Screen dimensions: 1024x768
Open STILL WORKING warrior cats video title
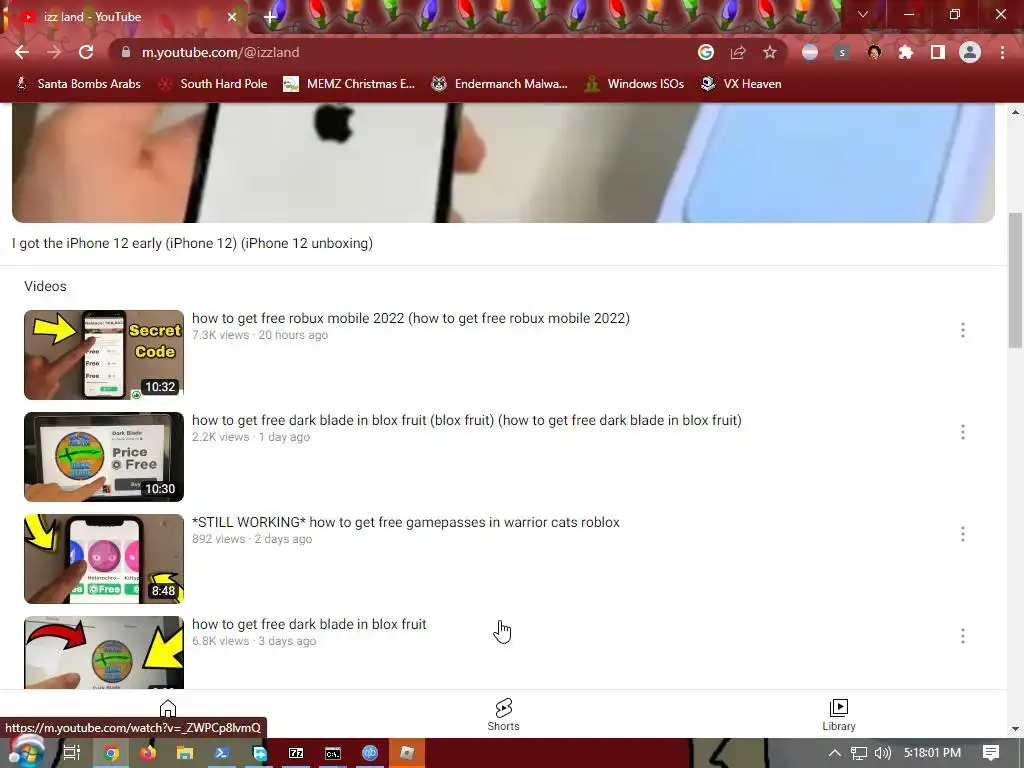click(x=406, y=522)
